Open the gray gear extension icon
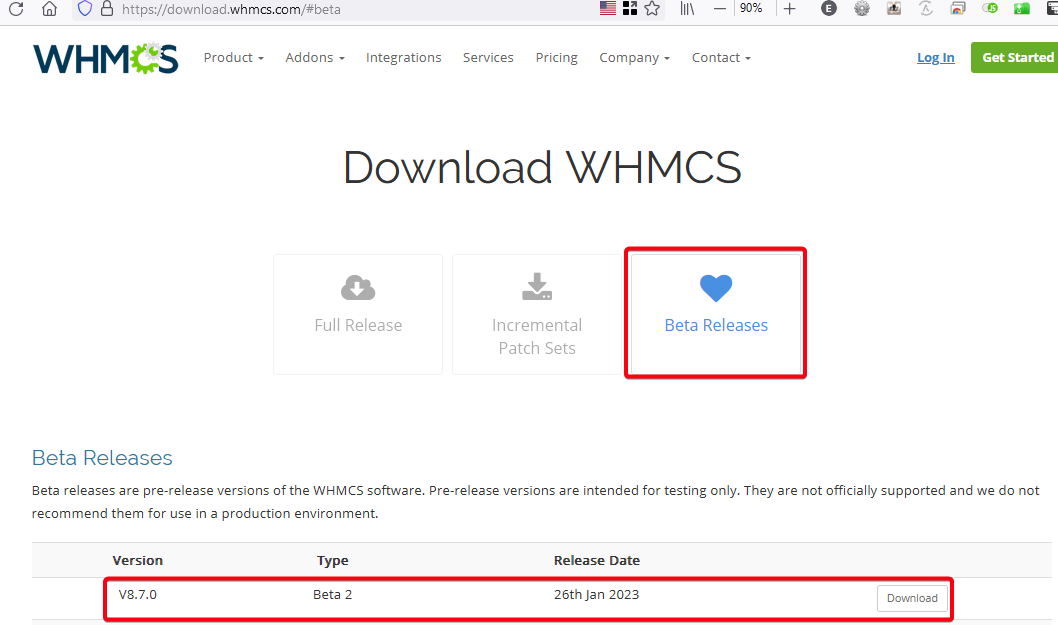The height and width of the screenshot is (625, 1058). (862, 9)
